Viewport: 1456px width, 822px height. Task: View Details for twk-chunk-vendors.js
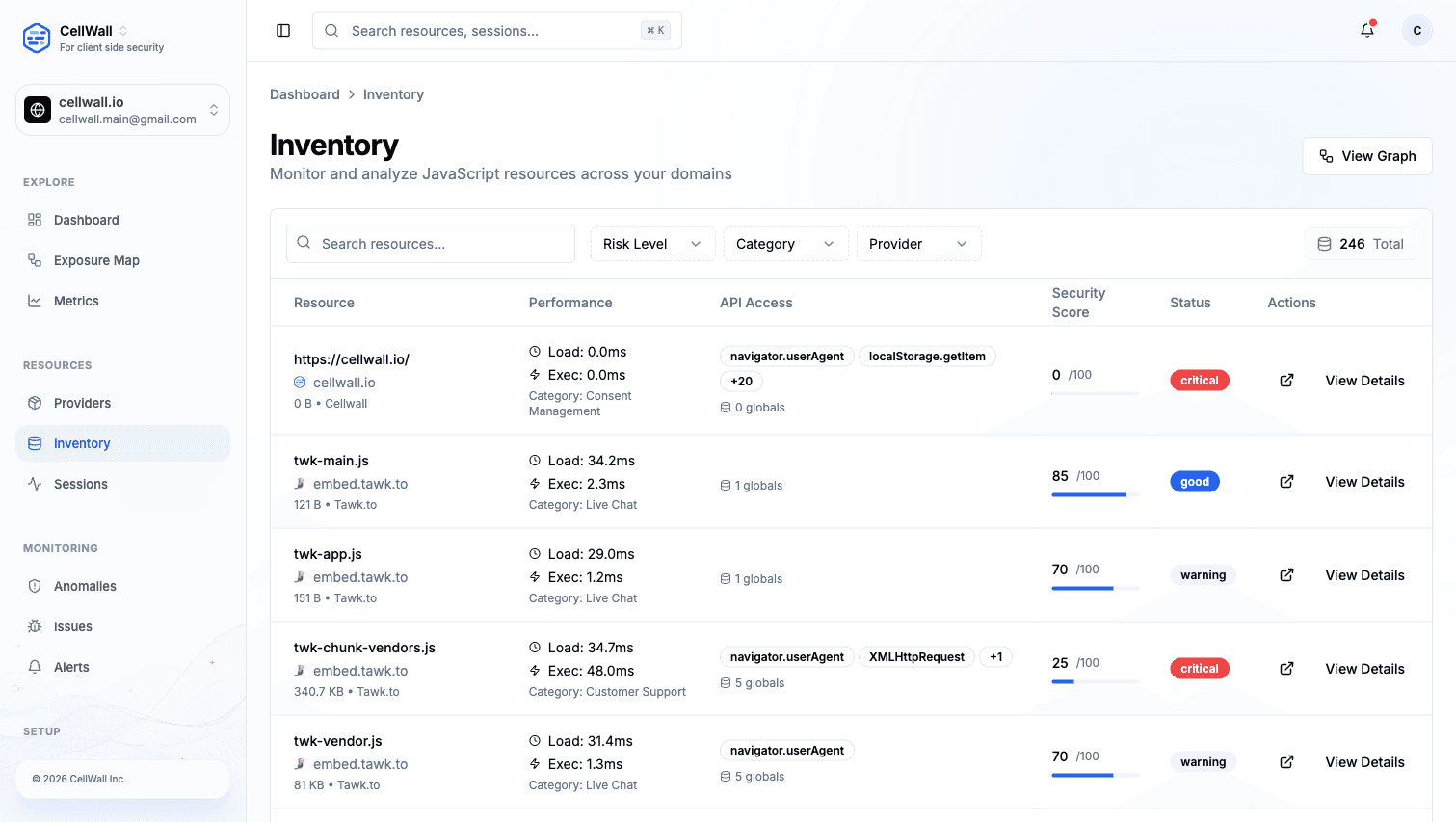tap(1364, 669)
